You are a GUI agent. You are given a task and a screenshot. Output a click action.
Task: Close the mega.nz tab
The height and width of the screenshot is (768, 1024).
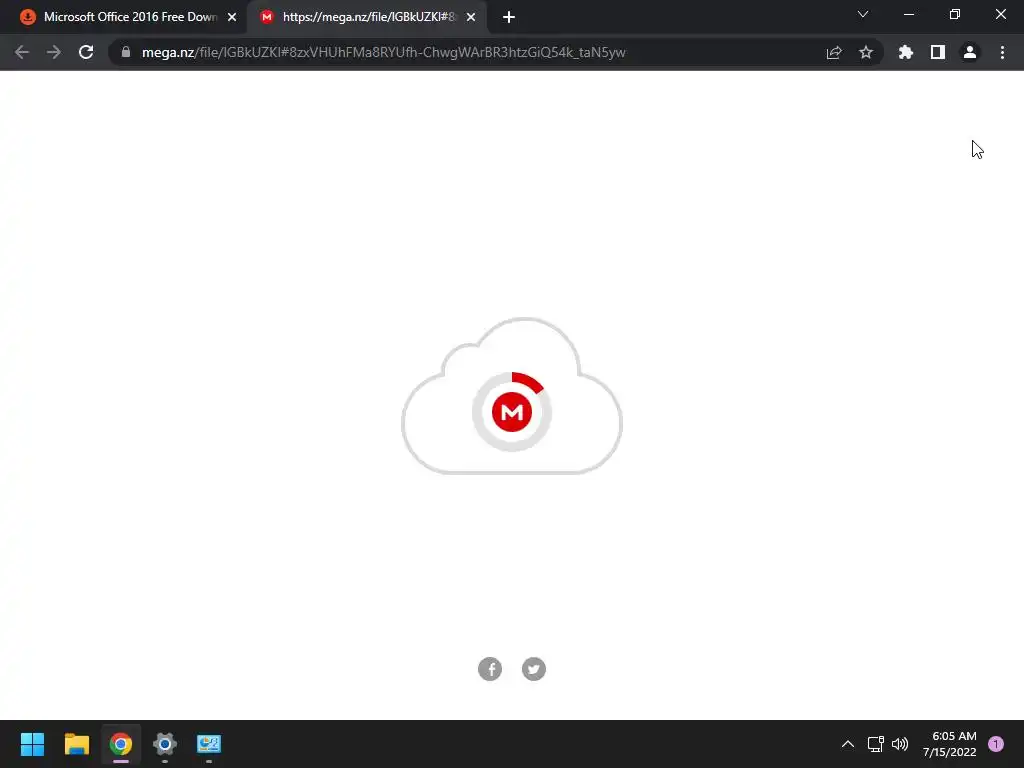471,17
